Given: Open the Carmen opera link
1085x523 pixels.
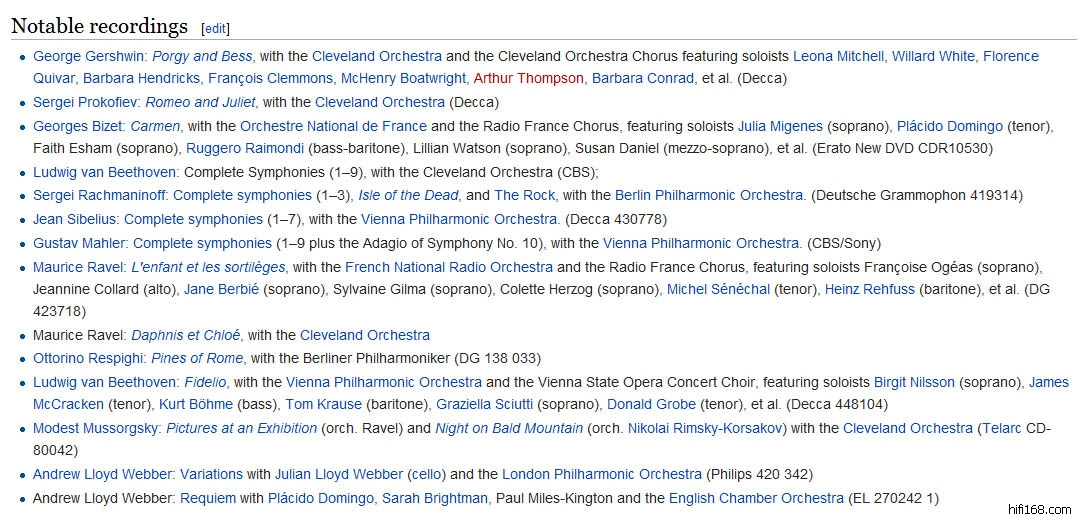Looking at the screenshot, I should click(155, 126).
